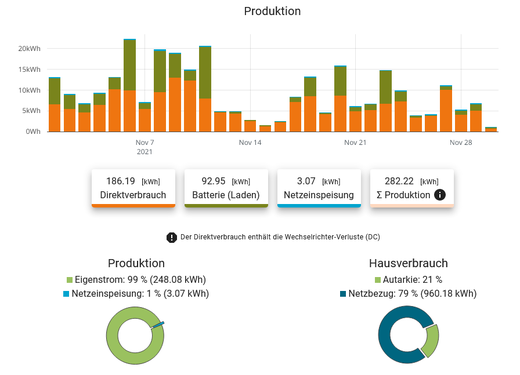The image size is (520, 375).
Task: Click the 10kWh y-axis label
Action: 29,90
